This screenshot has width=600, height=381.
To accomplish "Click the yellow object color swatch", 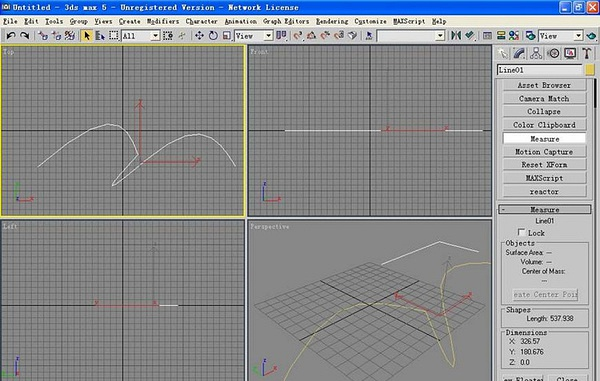I will 590,70.
